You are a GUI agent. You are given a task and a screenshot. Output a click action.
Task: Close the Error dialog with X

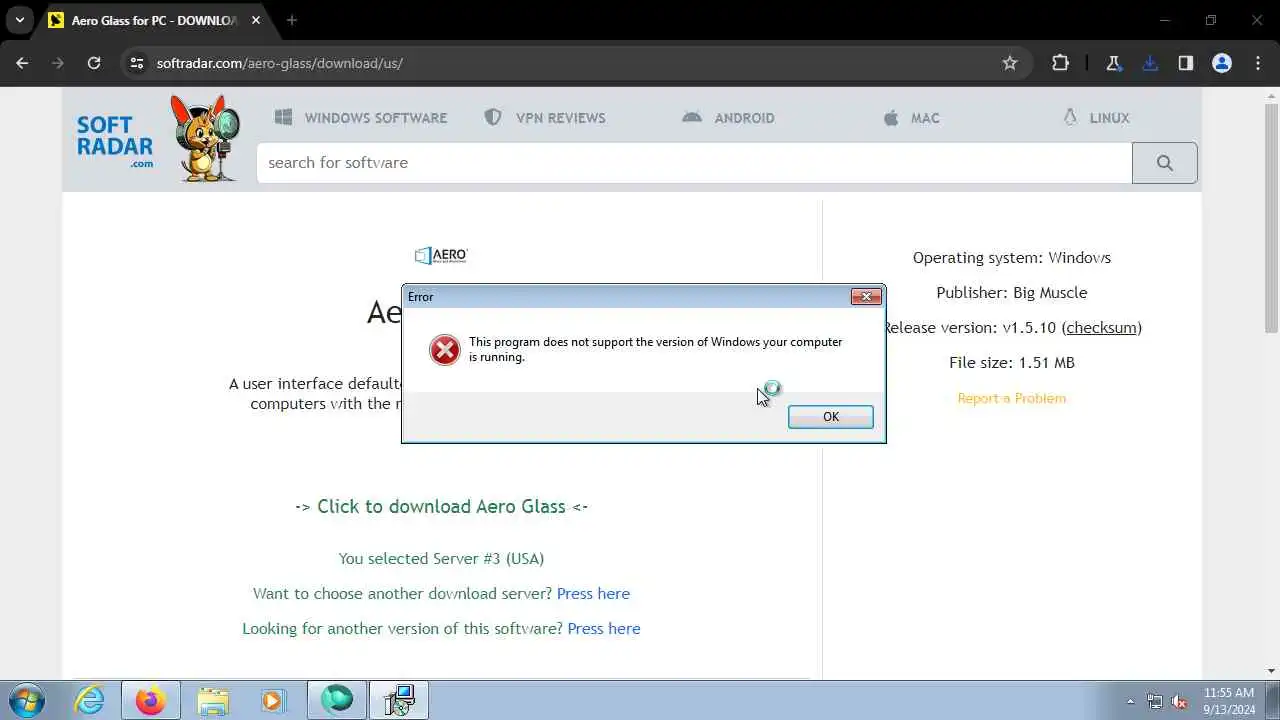866,296
